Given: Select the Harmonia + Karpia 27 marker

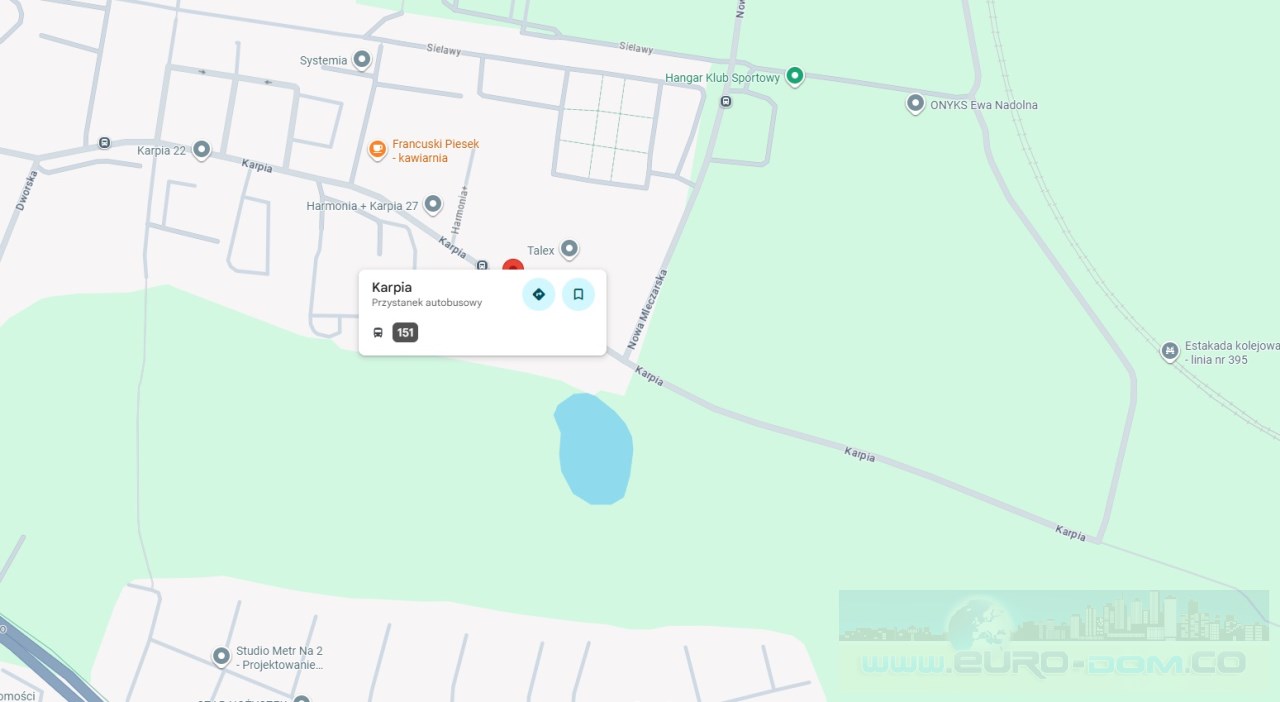Looking at the screenshot, I should pyautogui.click(x=433, y=205).
